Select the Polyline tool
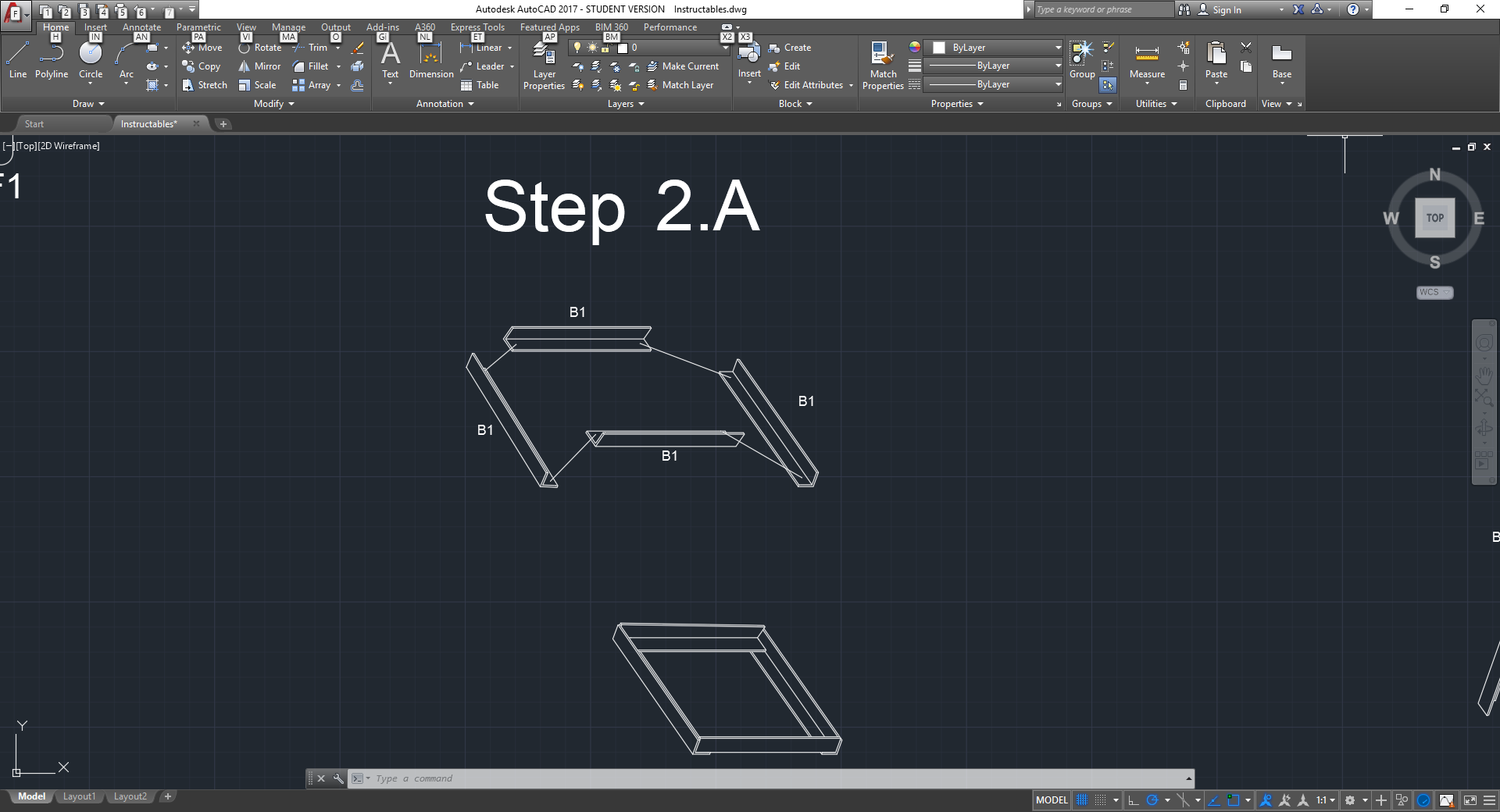Image resolution: width=1500 pixels, height=812 pixels. pos(52,60)
